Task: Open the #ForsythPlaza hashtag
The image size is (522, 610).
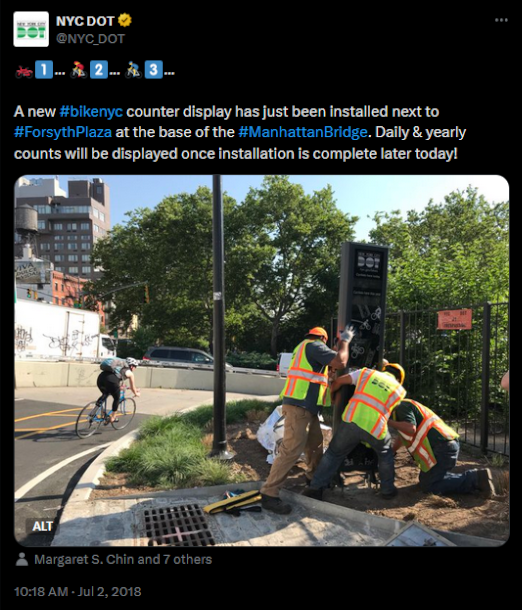Action: (63, 132)
